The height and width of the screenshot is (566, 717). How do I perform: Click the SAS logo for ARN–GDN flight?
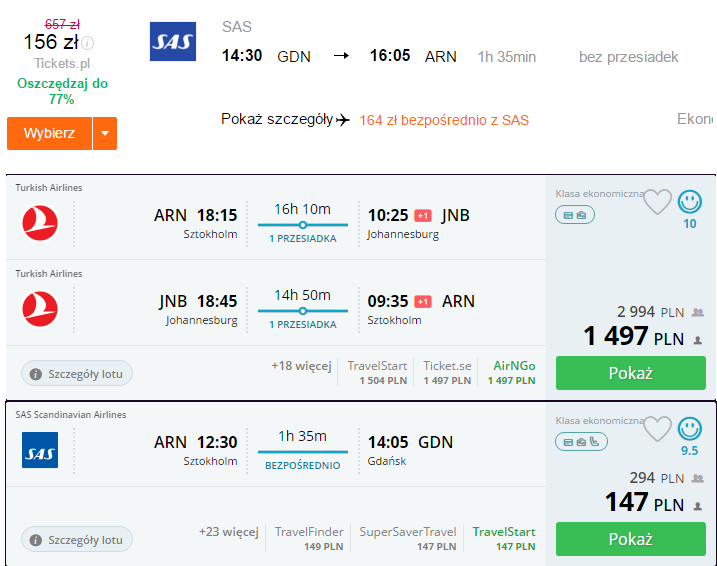(40, 450)
